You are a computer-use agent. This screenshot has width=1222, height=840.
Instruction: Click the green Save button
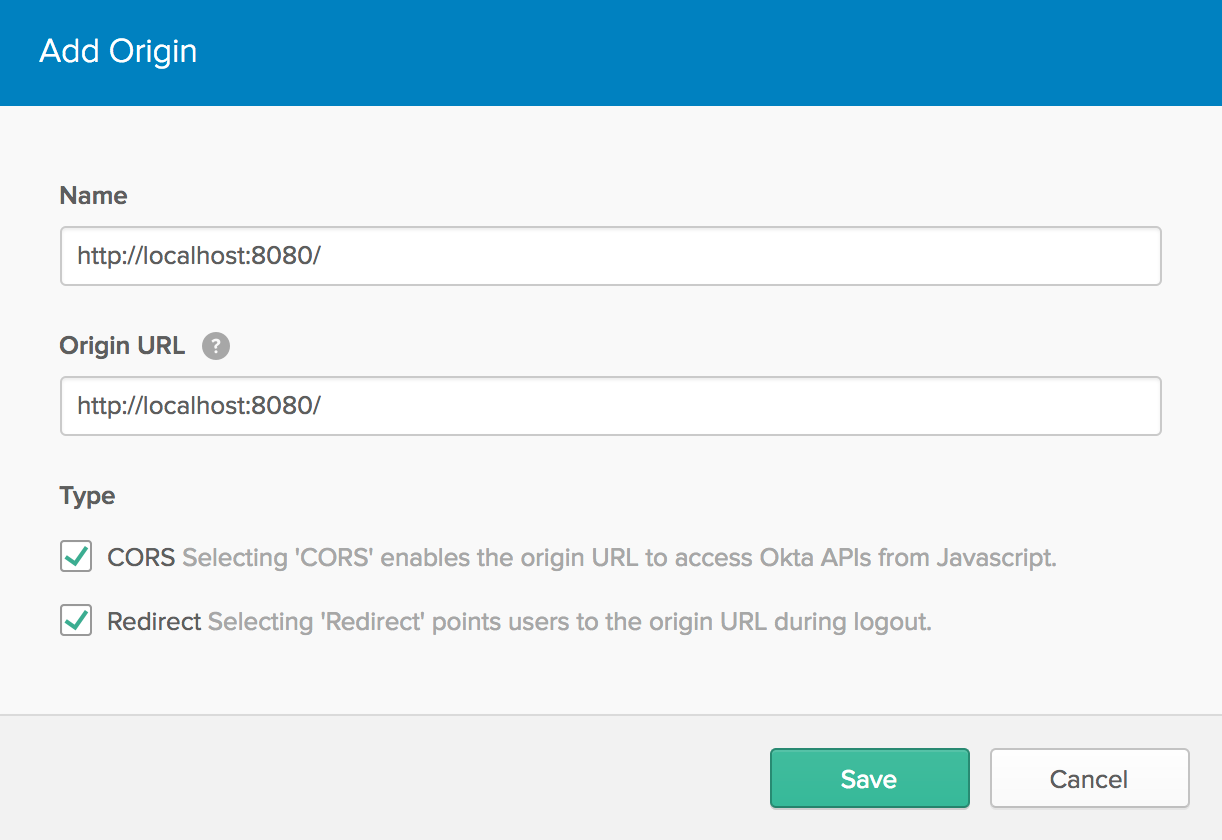point(869,778)
